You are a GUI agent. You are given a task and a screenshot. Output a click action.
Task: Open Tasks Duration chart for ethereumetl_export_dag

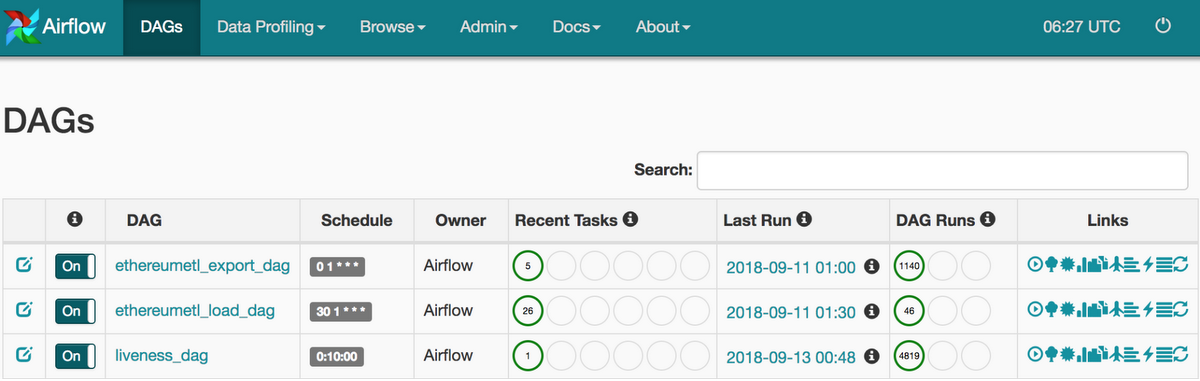click(1082, 265)
